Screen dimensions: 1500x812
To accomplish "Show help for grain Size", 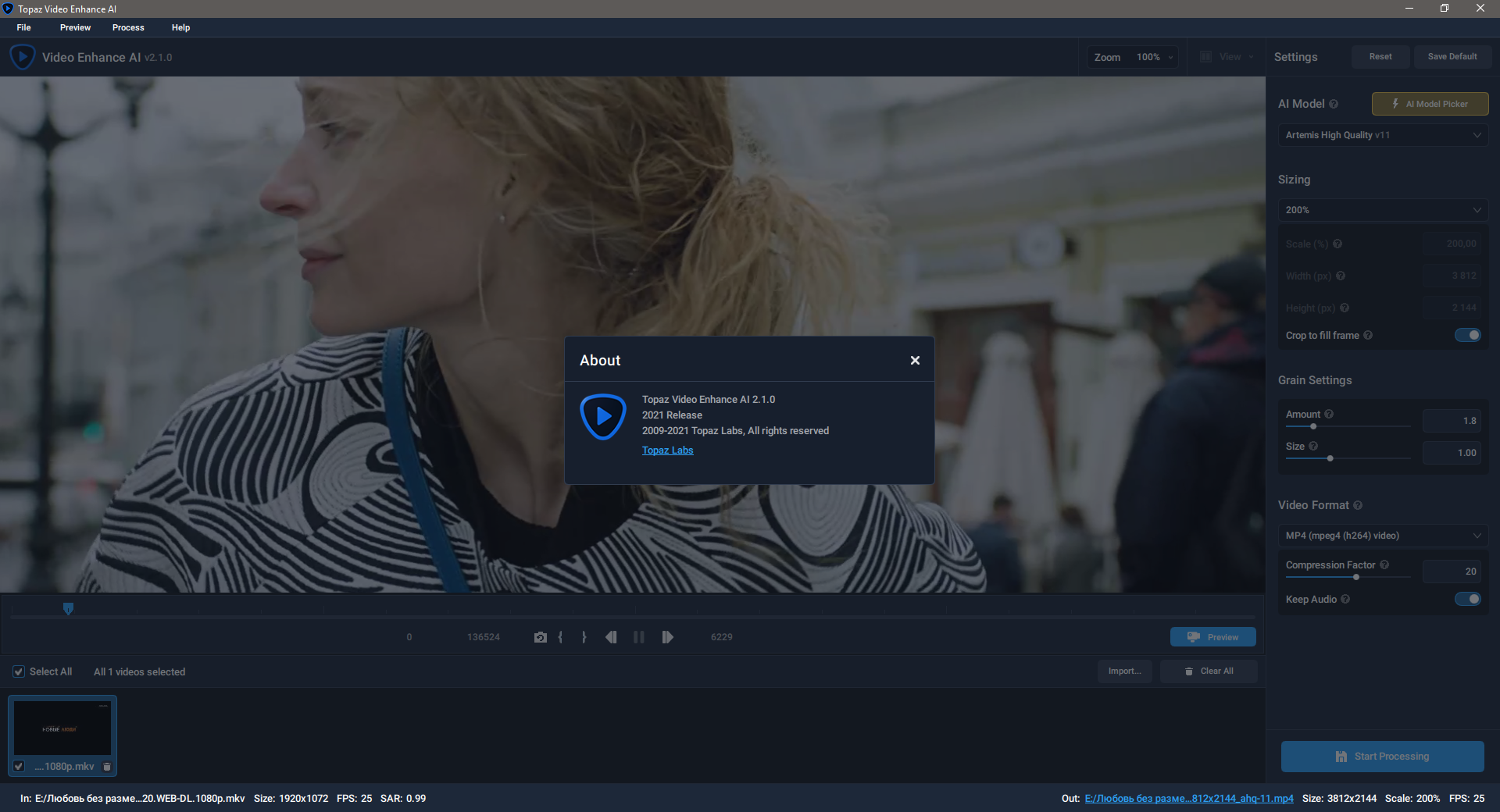I will [x=1313, y=446].
